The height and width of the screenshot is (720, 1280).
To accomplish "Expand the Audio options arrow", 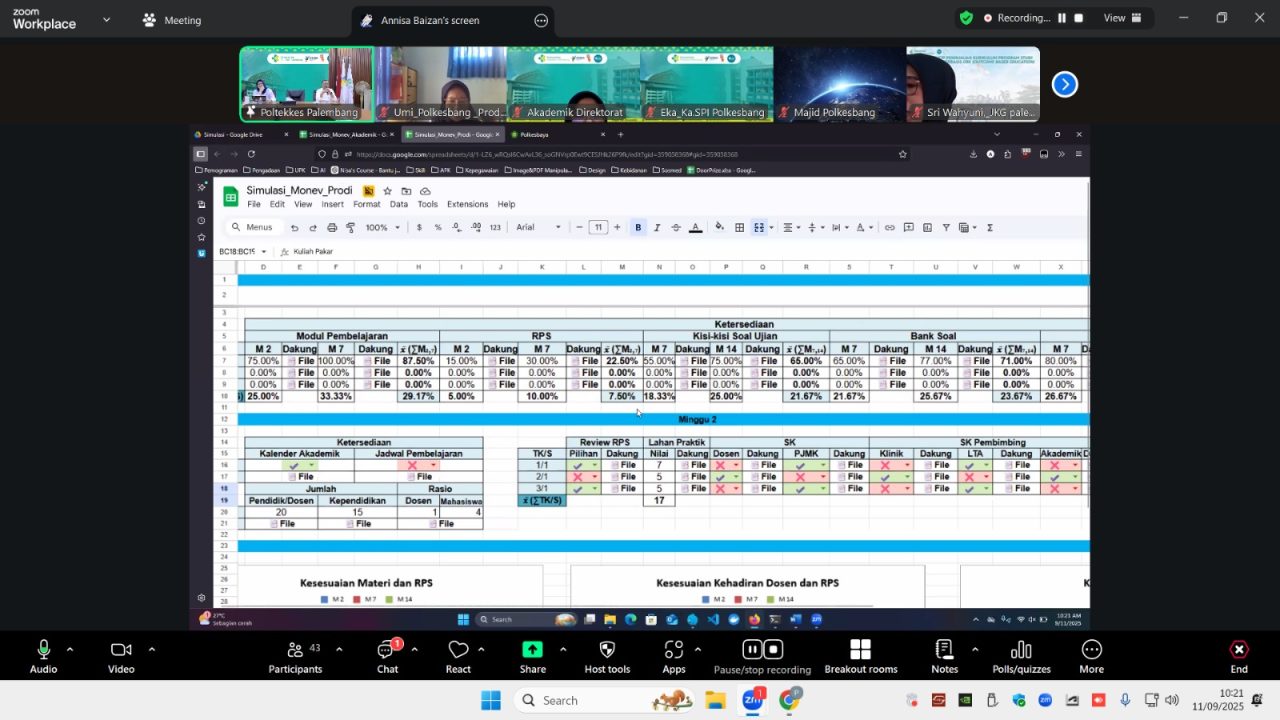I will pos(70,649).
